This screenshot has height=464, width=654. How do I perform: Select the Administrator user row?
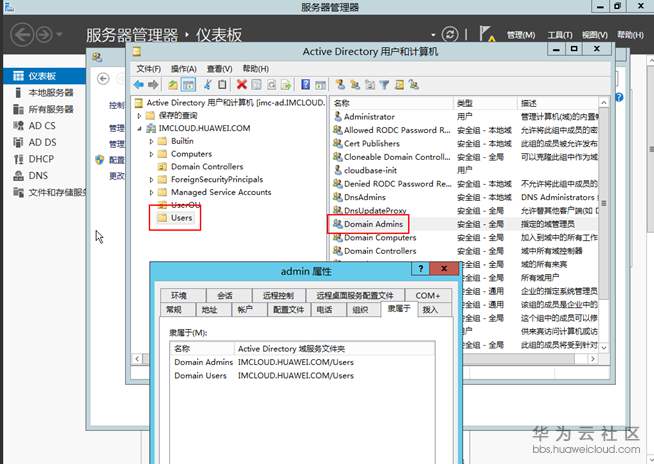[x=466, y=116]
